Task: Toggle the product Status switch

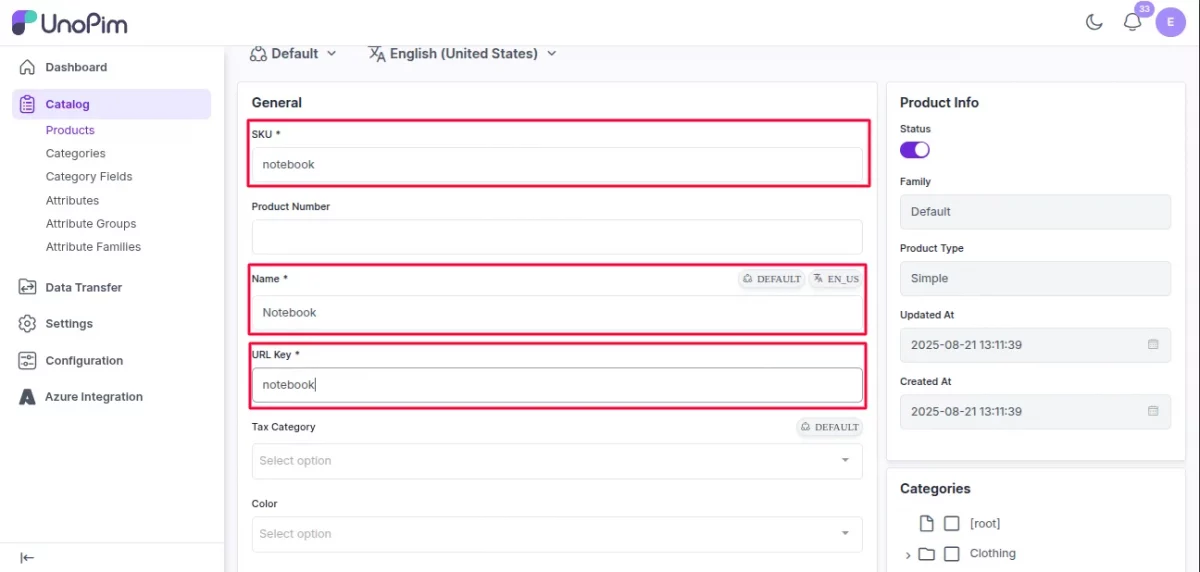Action: tap(915, 150)
